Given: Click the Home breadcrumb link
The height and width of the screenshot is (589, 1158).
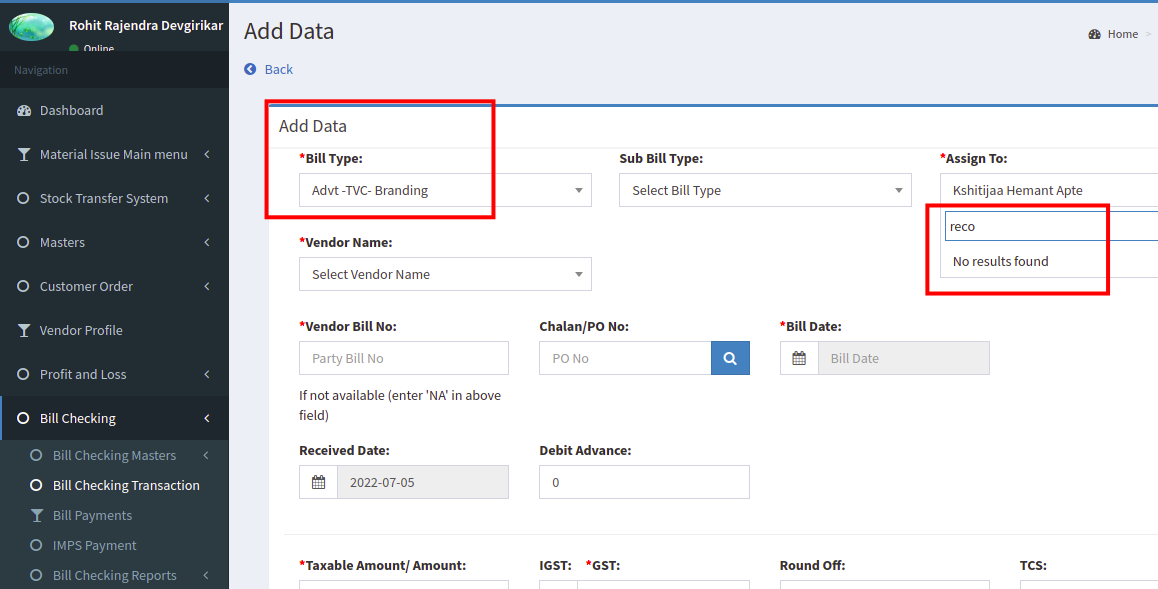Looking at the screenshot, I should [x=1123, y=34].
